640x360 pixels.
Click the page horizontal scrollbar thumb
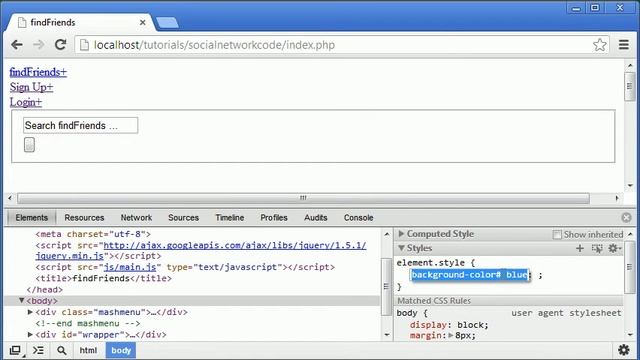[303, 198]
